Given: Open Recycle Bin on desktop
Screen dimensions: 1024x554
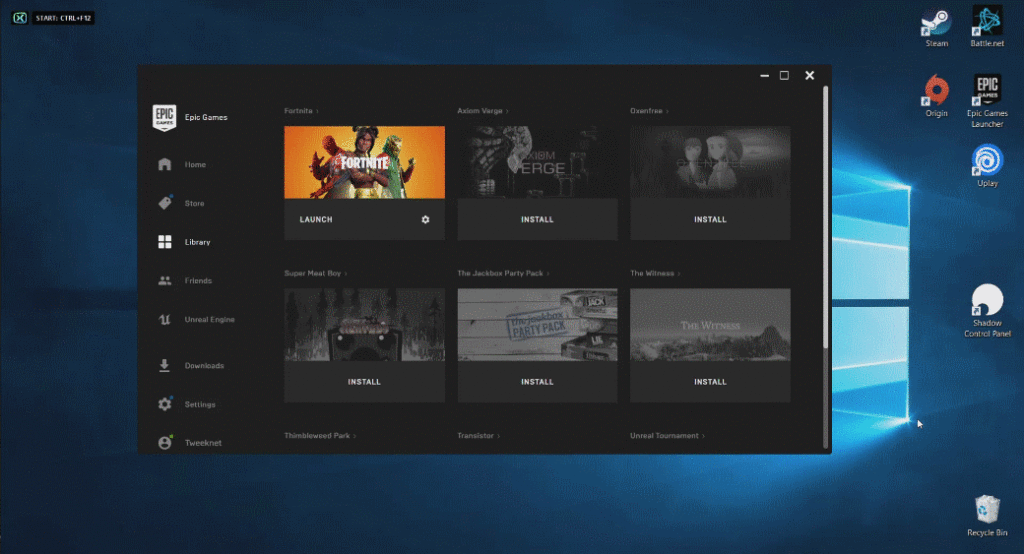Looking at the screenshot, I should 987,516.
